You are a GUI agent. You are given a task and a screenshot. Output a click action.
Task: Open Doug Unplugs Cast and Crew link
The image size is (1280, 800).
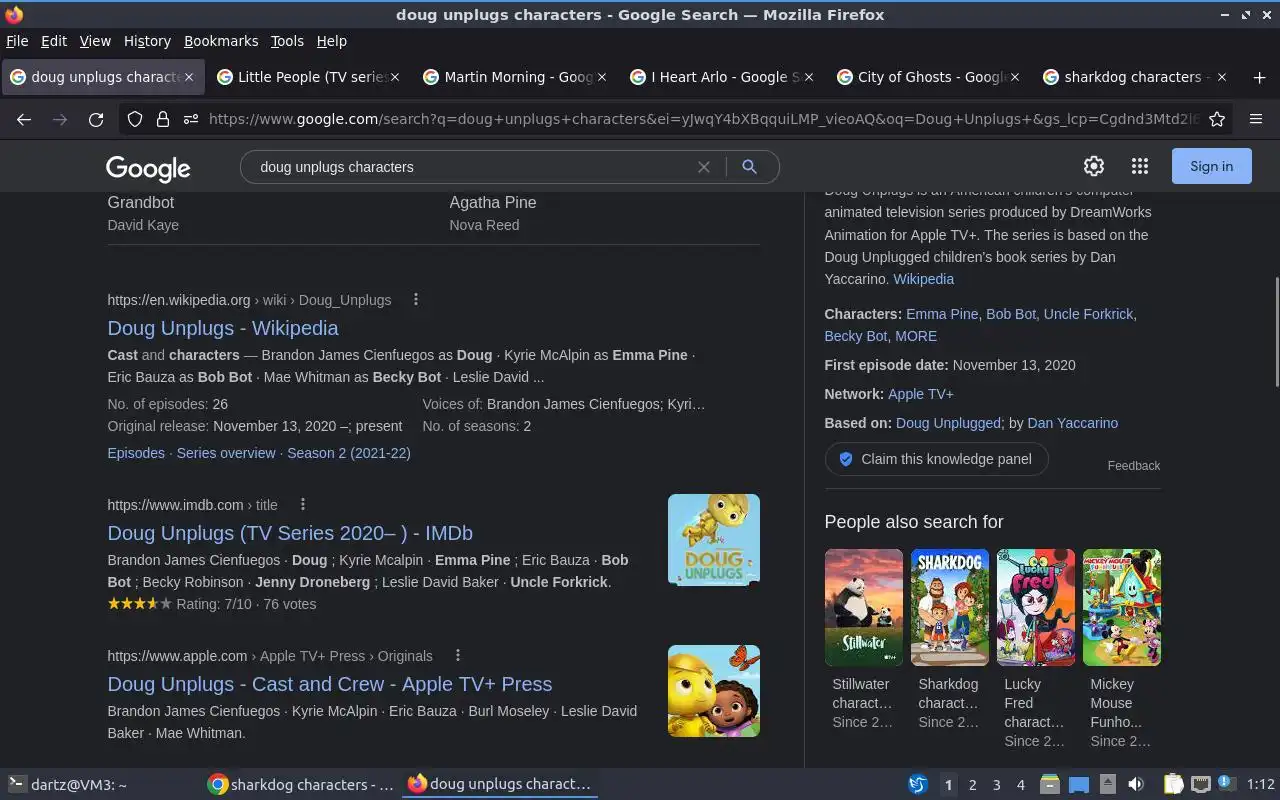(x=330, y=684)
